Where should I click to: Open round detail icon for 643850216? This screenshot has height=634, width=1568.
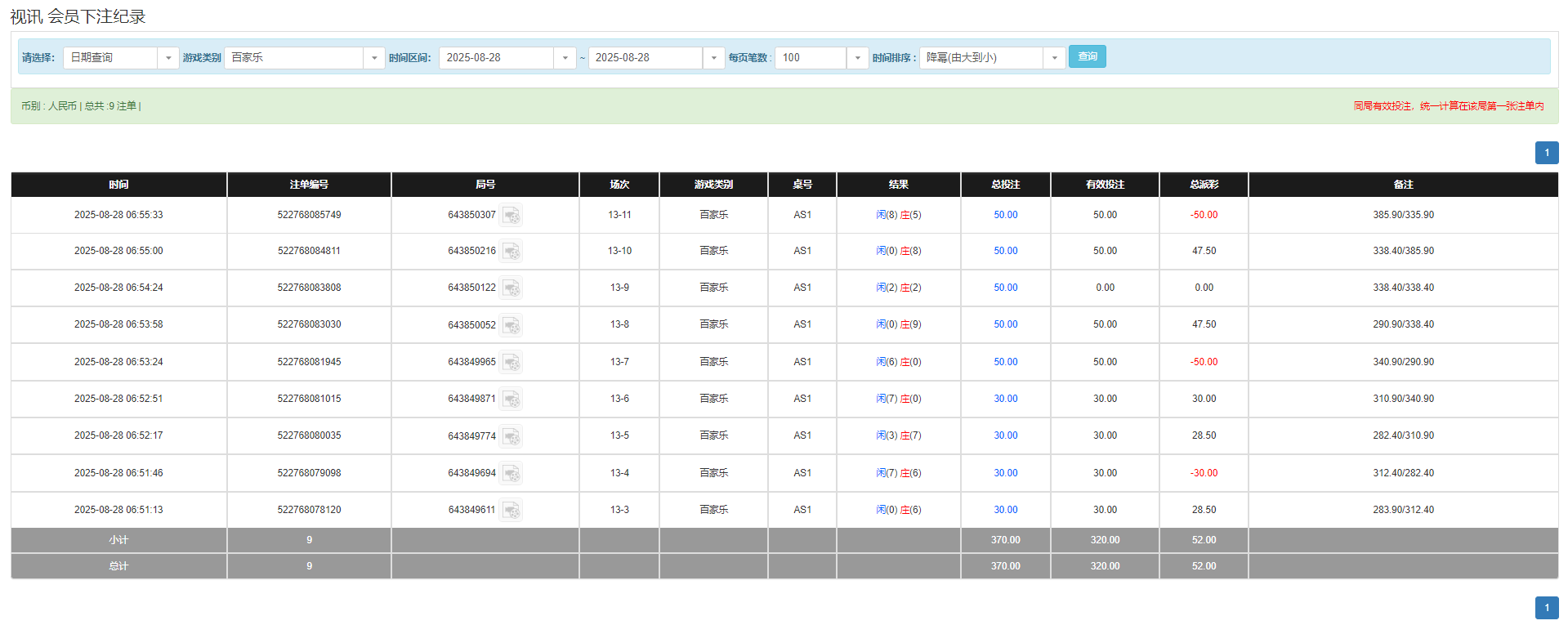click(511, 252)
